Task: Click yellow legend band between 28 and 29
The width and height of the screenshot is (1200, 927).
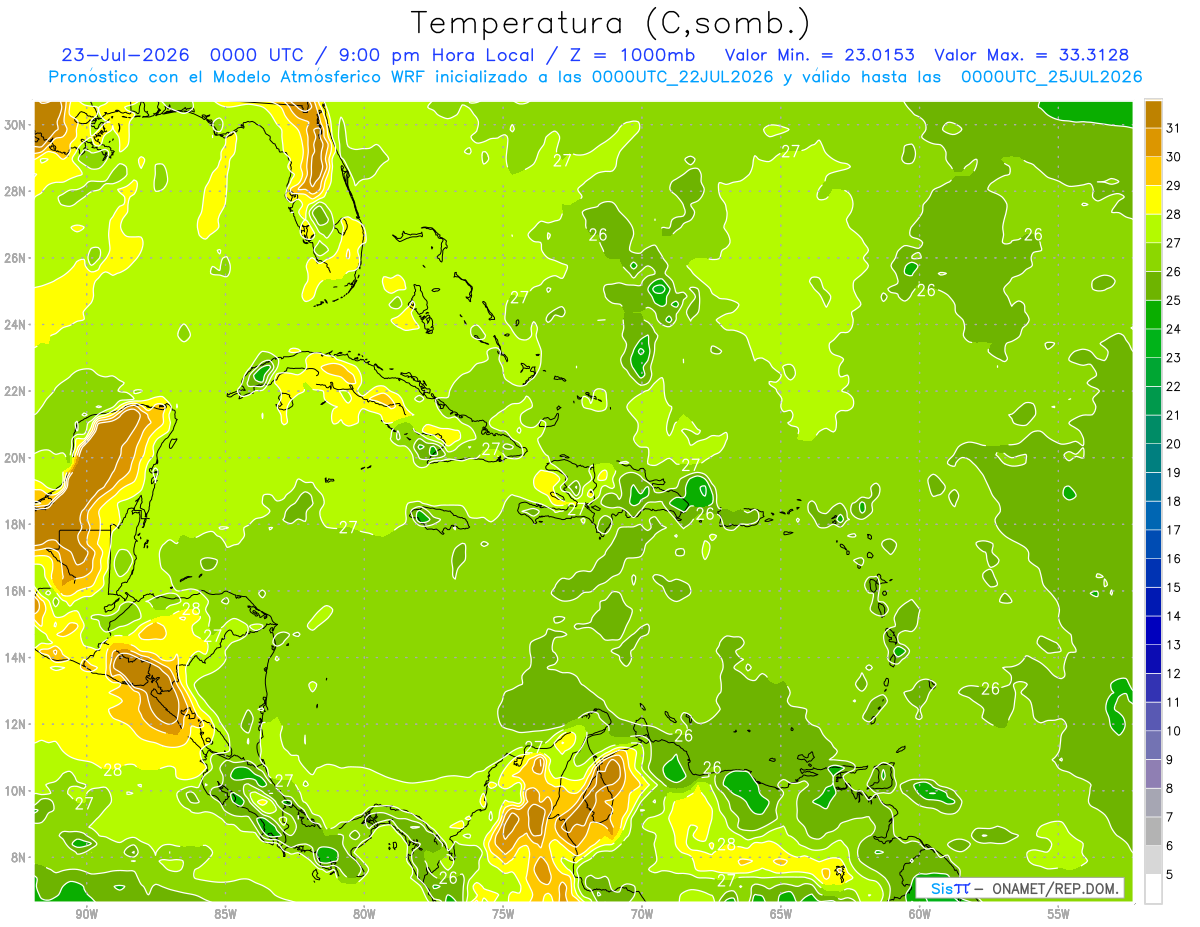Action: (1153, 200)
